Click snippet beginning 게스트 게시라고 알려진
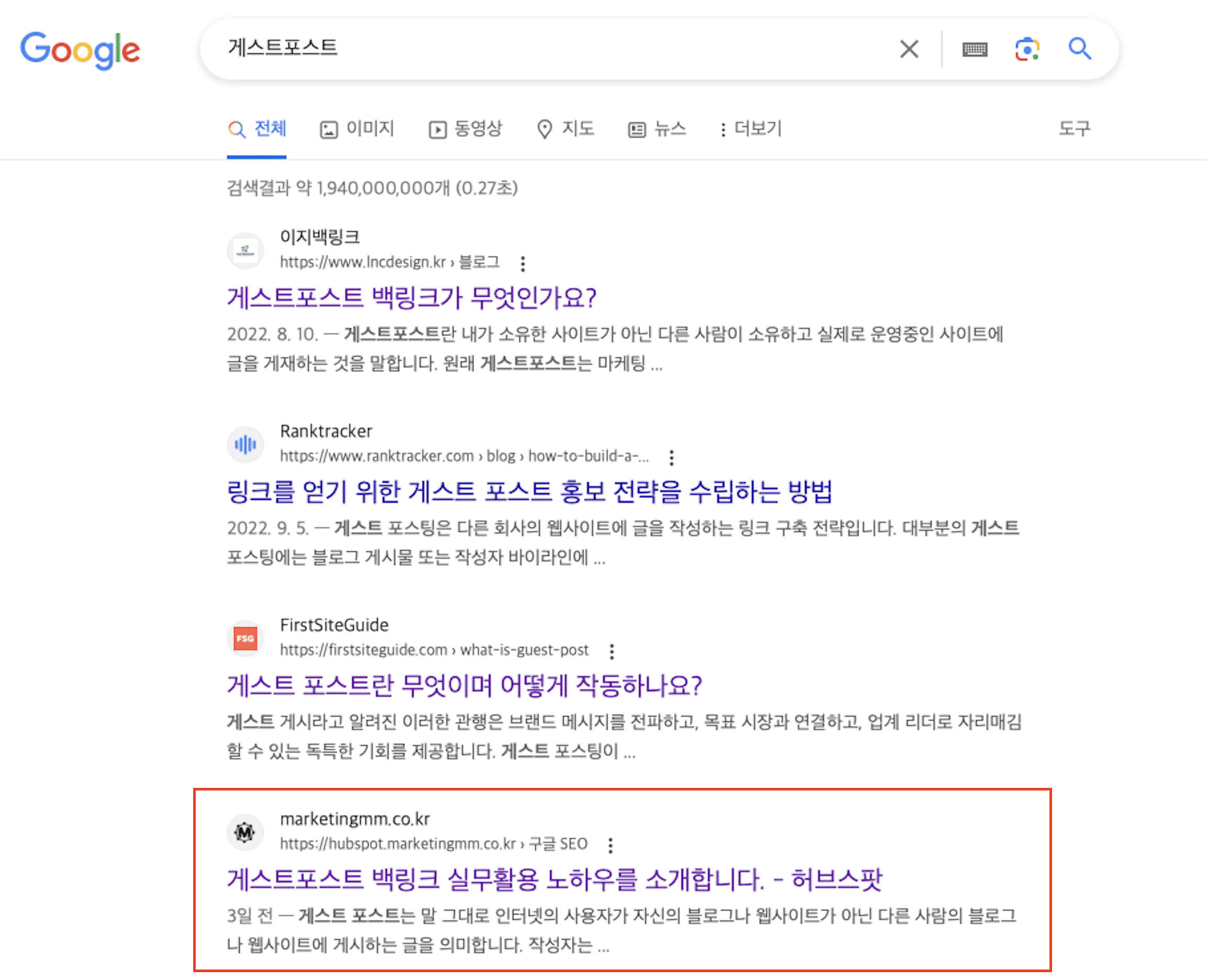The height and width of the screenshot is (980, 1207). tap(623, 736)
